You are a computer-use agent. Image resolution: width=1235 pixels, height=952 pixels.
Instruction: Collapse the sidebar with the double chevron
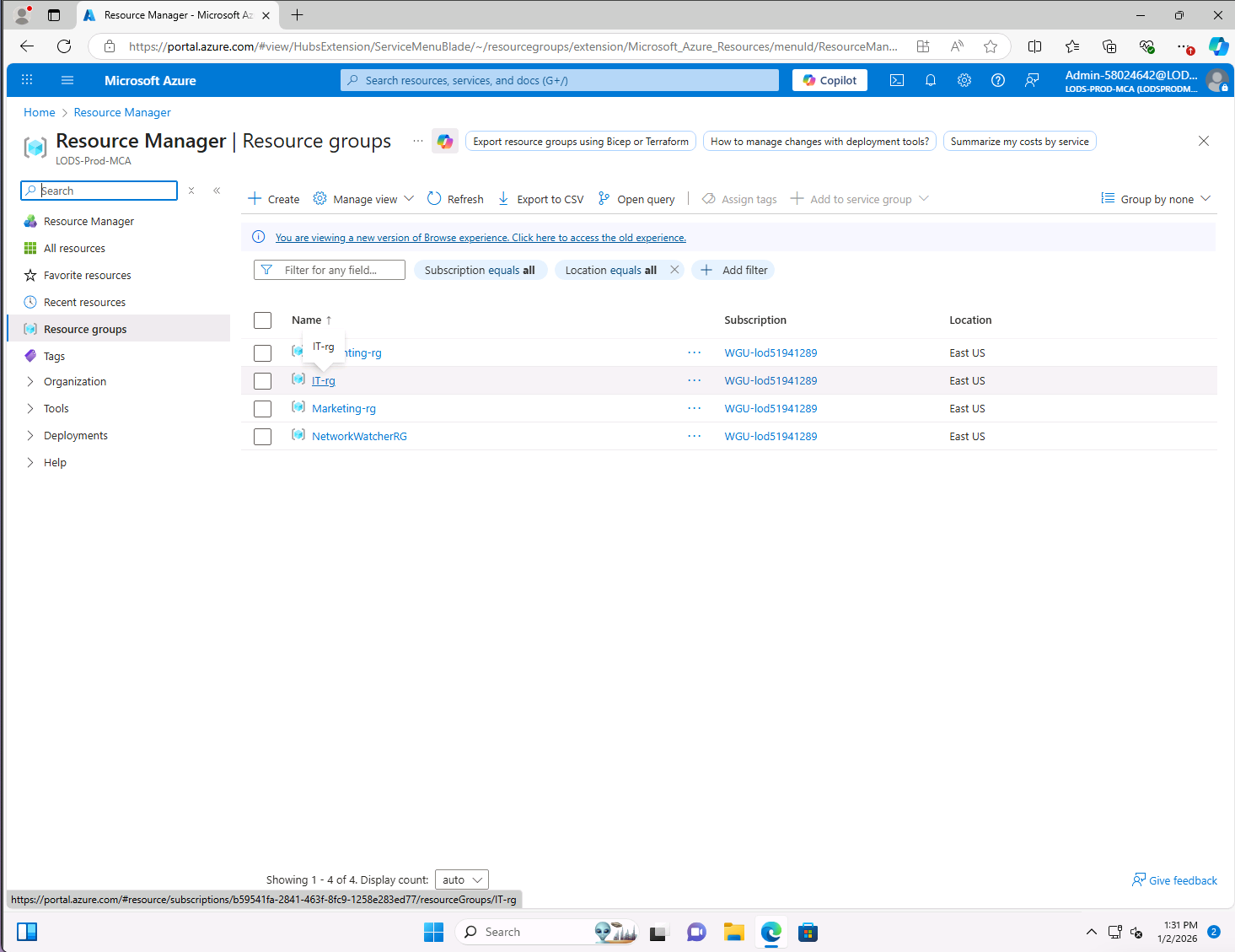pyautogui.click(x=217, y=191)
